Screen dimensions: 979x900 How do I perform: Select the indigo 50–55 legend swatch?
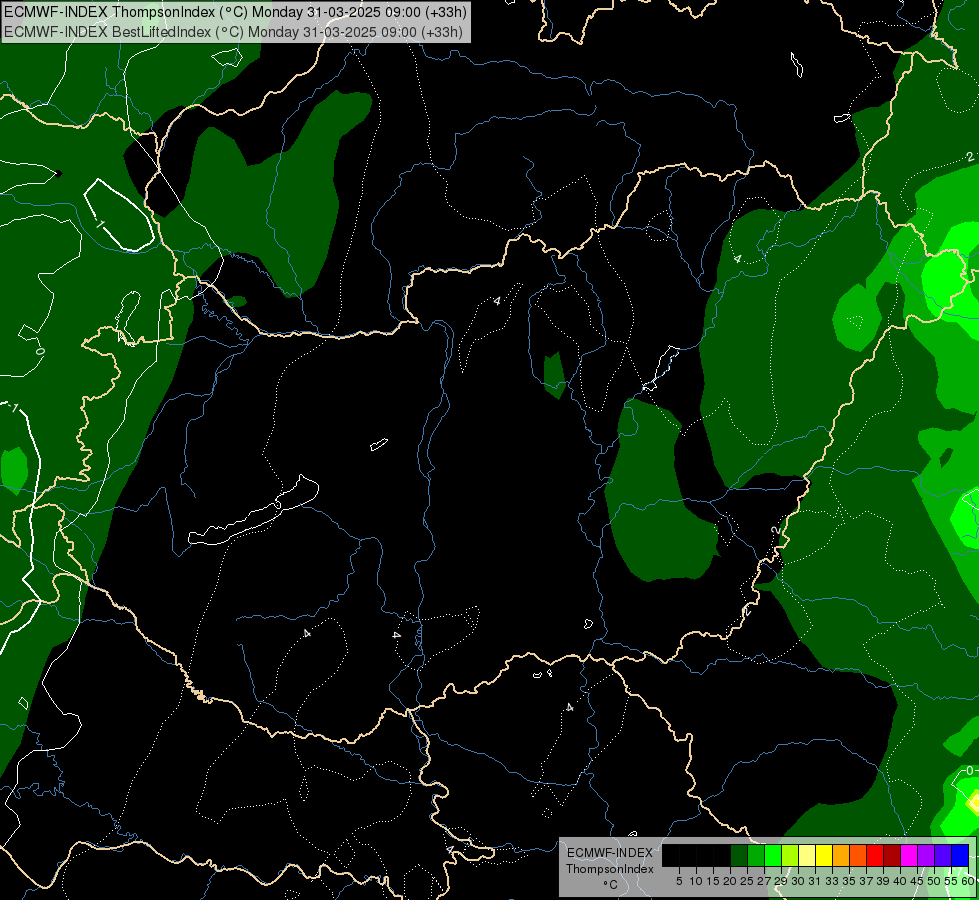pyautogui.click(x=943, y=855)
